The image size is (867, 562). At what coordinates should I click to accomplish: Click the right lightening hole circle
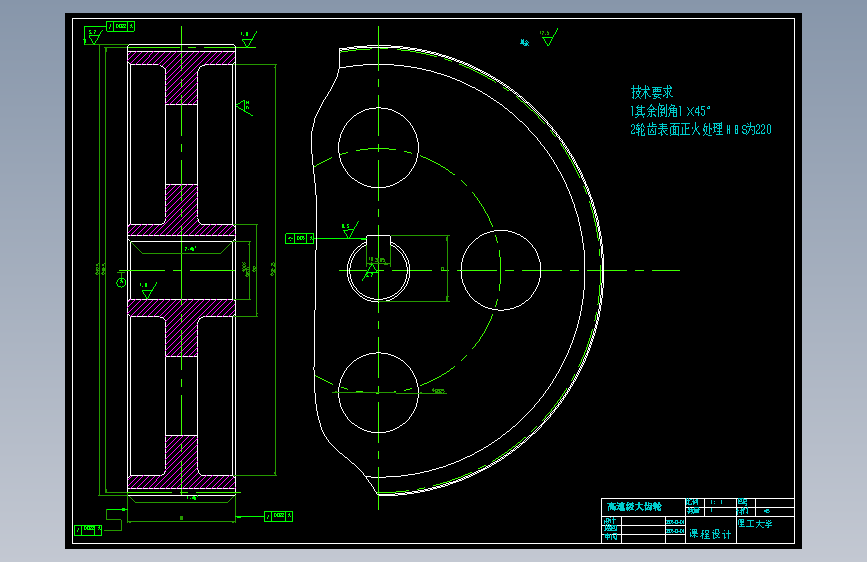click(x=501, y=270)
